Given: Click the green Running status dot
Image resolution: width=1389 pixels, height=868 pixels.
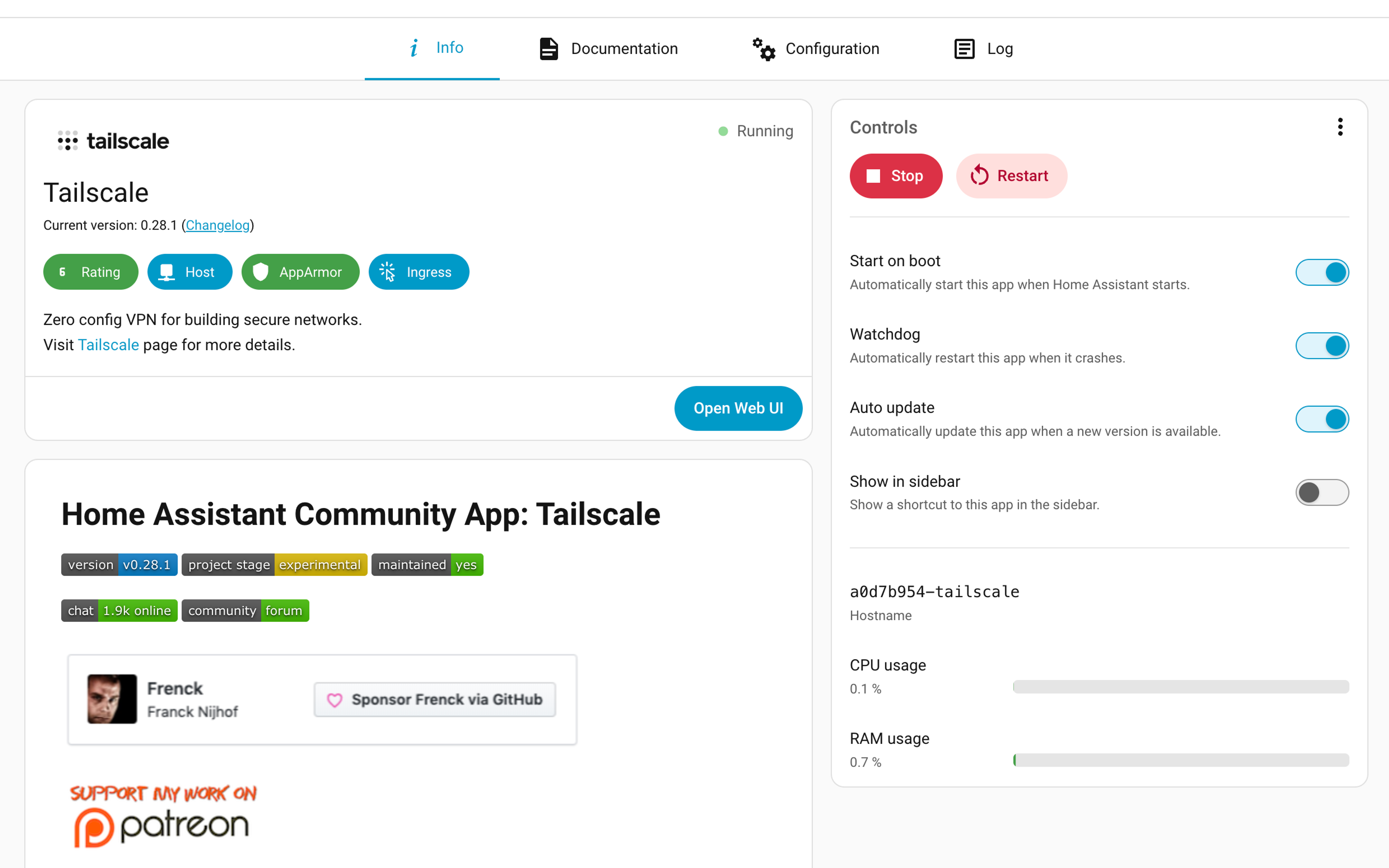Looking at the screenshot, I should click(x=723, y=131).
